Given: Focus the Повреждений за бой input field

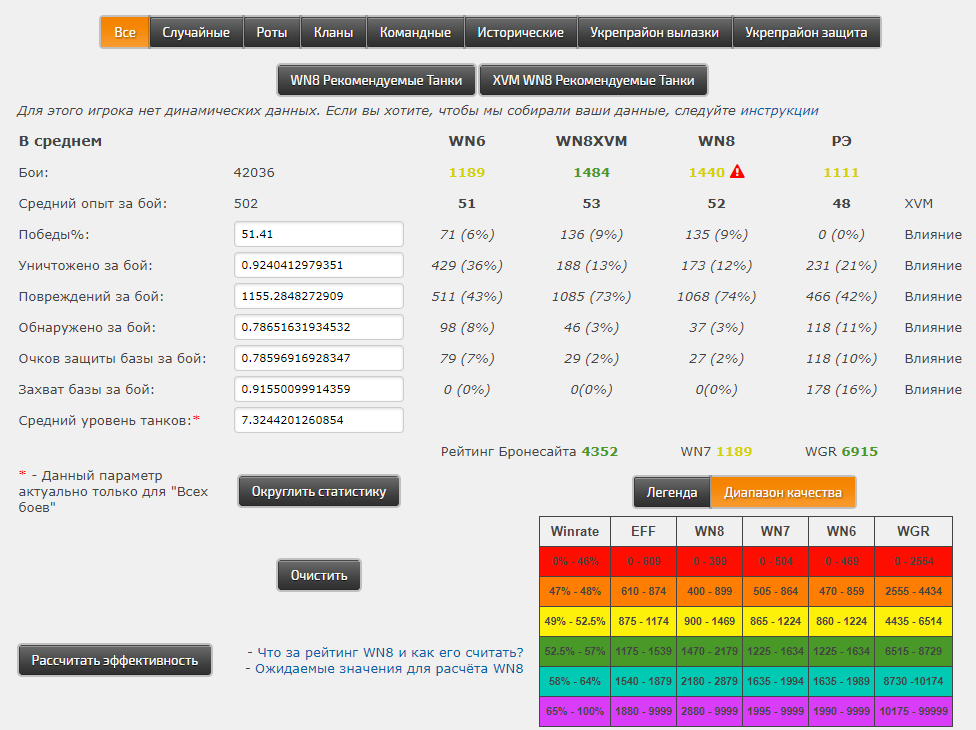Looking at the screenshot, I should 318,296.
